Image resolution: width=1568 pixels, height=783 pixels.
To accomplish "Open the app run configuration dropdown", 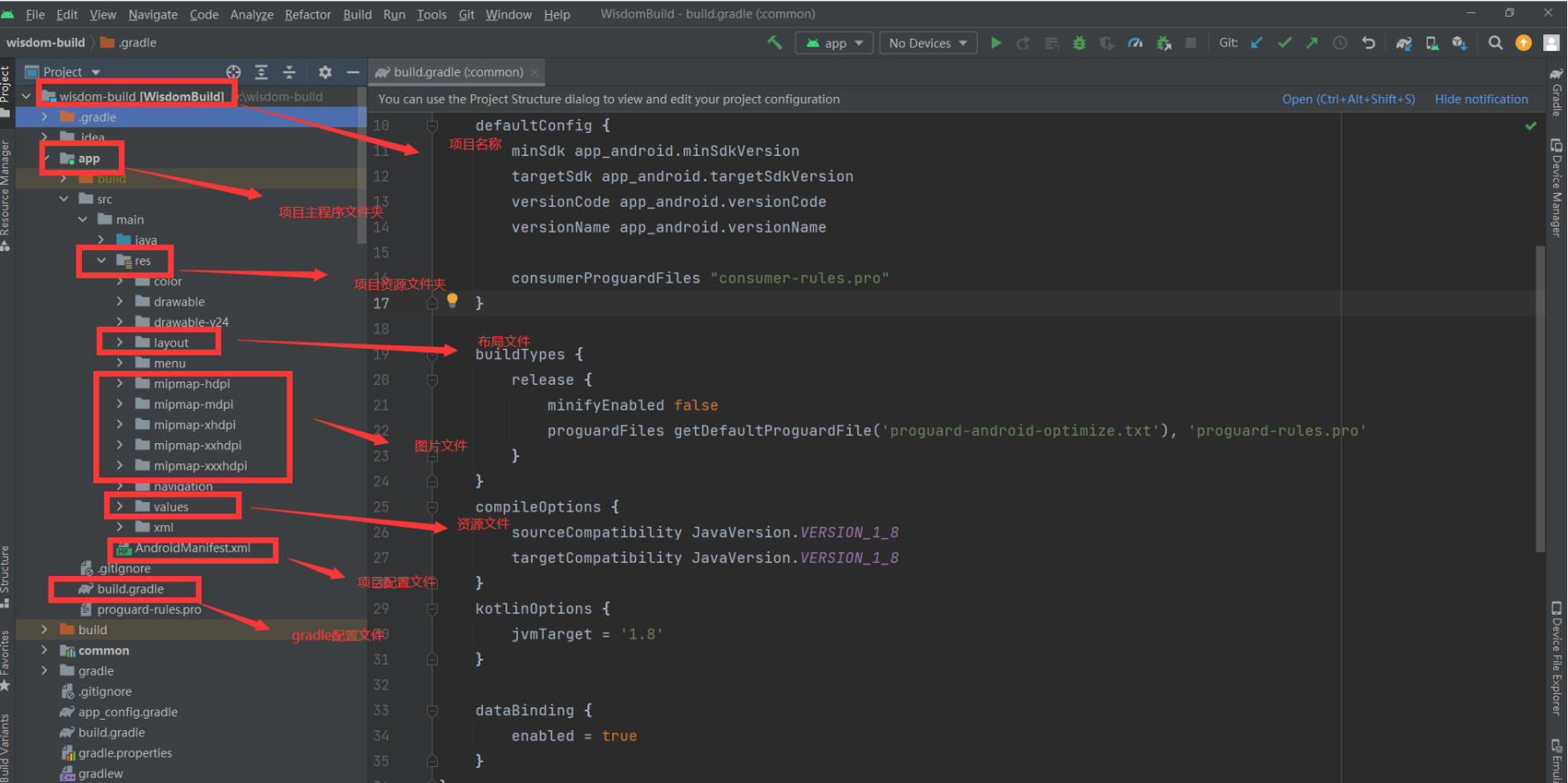I will tap(834, 43).
